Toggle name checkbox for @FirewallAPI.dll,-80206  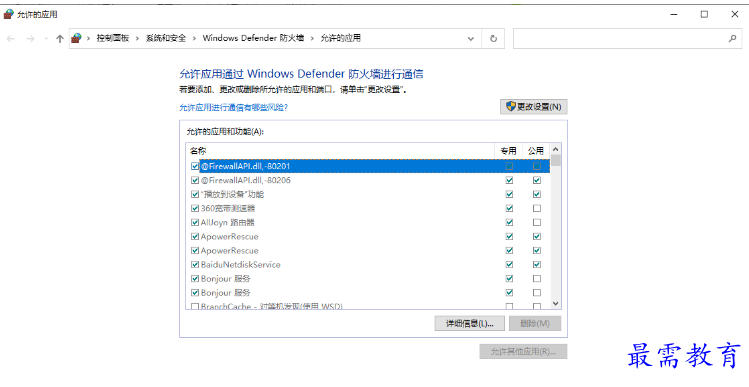pos(195,180)
